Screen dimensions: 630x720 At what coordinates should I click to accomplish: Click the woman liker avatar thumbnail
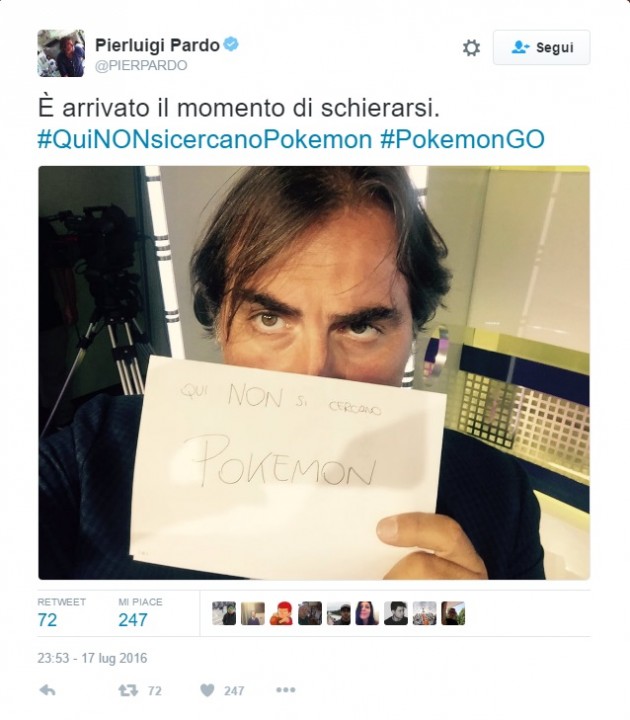367,613
